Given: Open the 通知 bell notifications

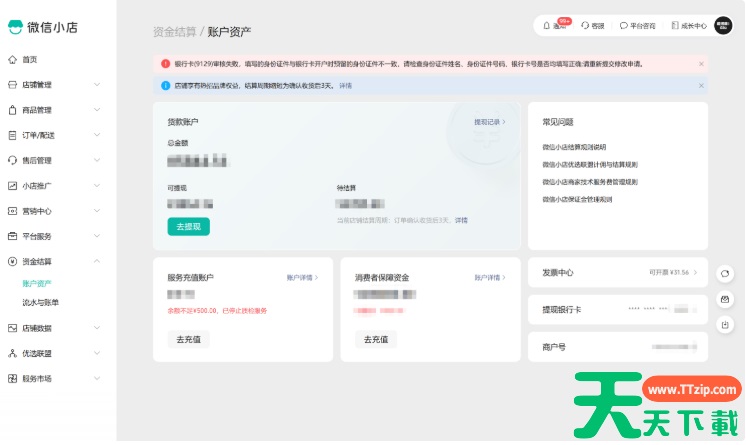Looking at the screenshot, I should click(x=554, y=26).
